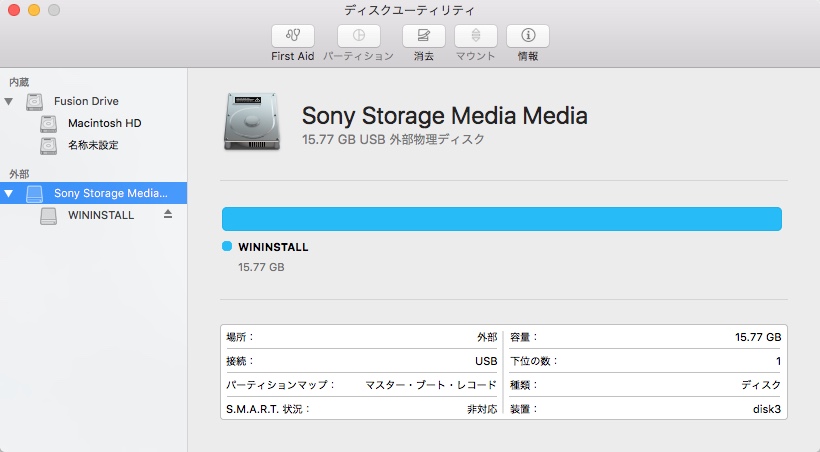Select WININSTALL in the sidebar
Image resolution: width=820 pixels, height=452 pixels.
click(x=101, y=215)
